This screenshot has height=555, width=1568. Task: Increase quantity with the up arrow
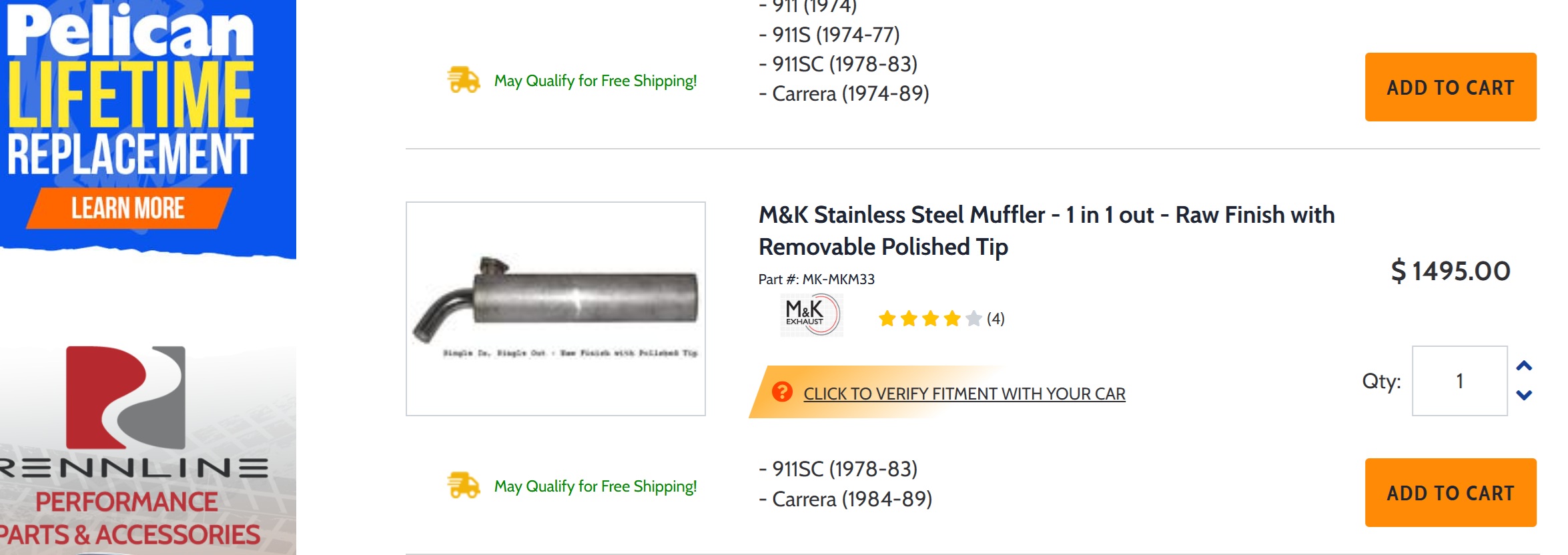1524,366
